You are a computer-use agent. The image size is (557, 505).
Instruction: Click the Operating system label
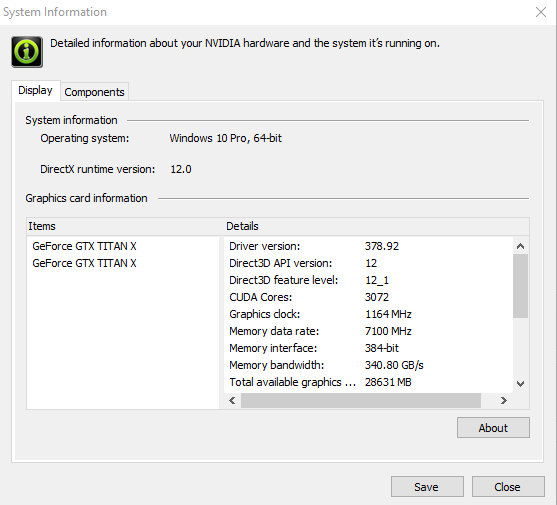(85, 138)
